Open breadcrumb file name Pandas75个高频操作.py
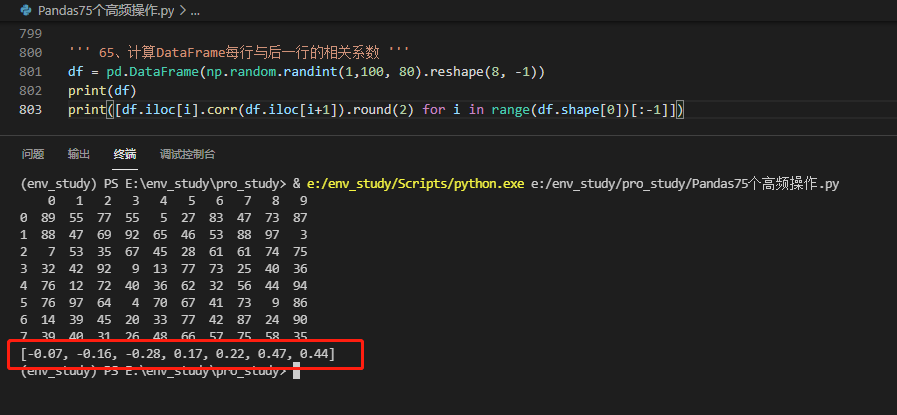 tap(106, 10)
